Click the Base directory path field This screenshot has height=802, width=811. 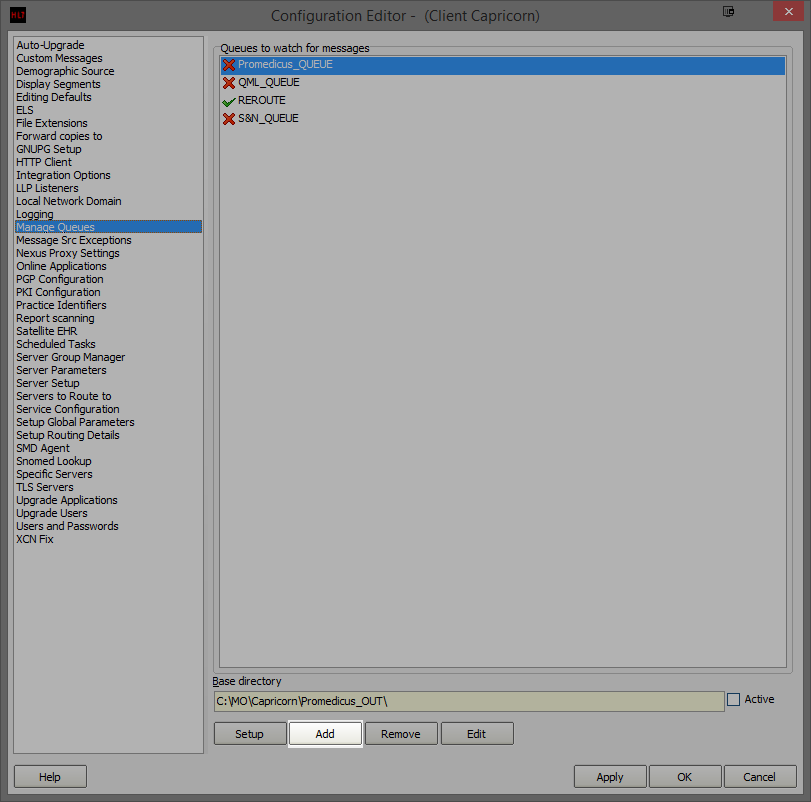tap(469, 702)
